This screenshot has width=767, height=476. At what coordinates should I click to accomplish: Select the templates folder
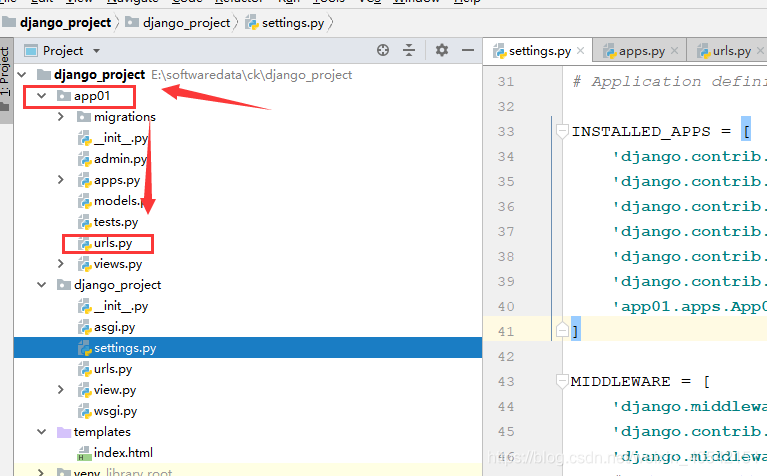pos(102,432)
